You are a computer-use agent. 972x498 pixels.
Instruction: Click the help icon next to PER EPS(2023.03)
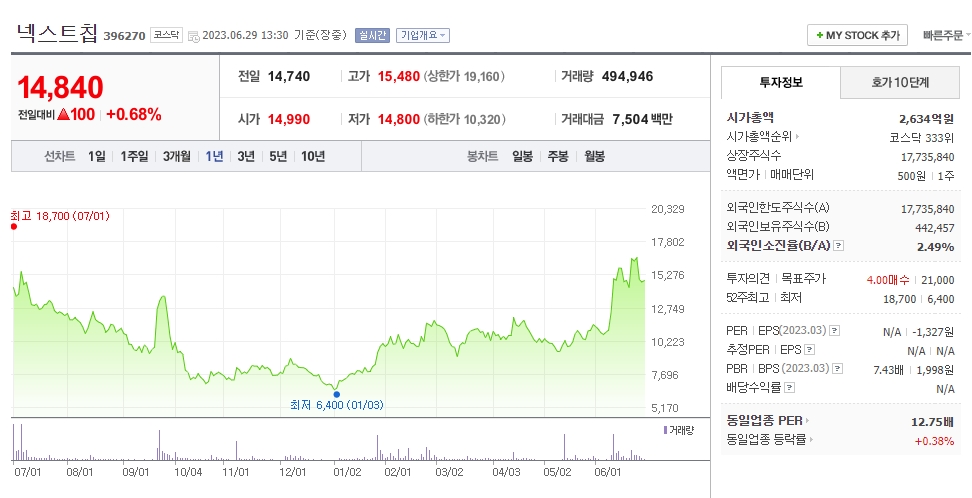[x=835, y=331]
